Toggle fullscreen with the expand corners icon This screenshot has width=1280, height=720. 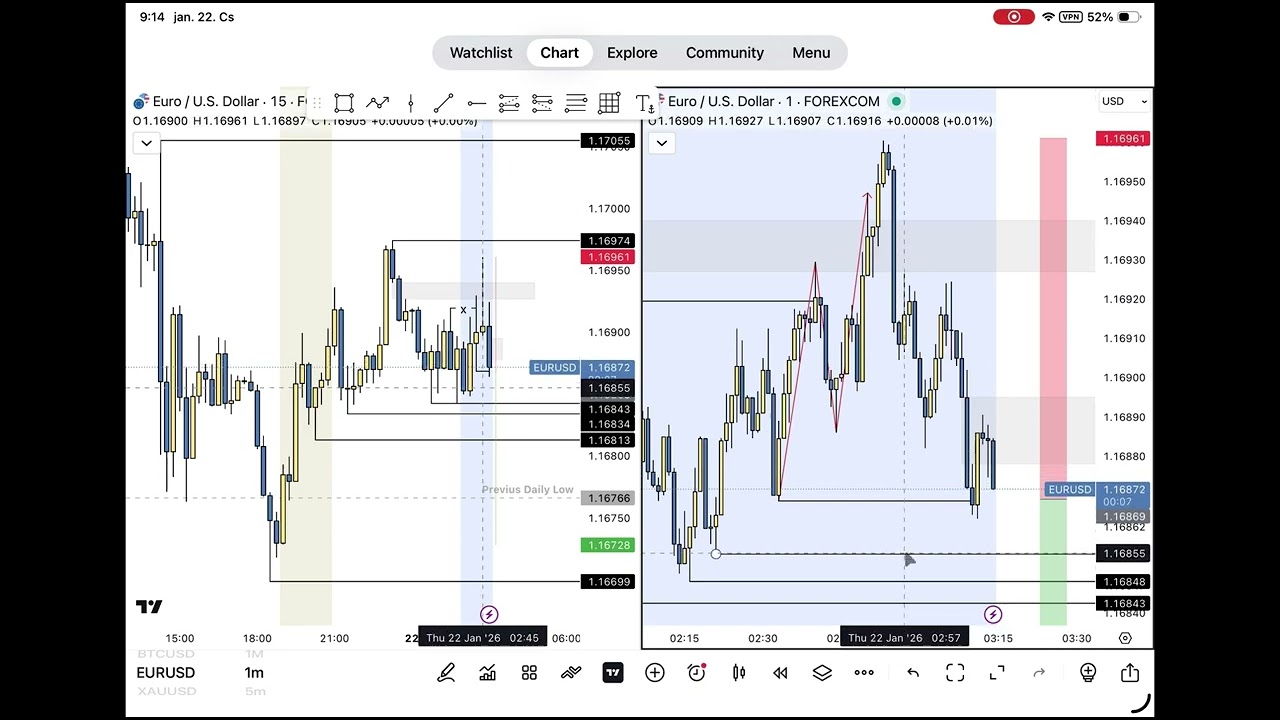(997, 673)
